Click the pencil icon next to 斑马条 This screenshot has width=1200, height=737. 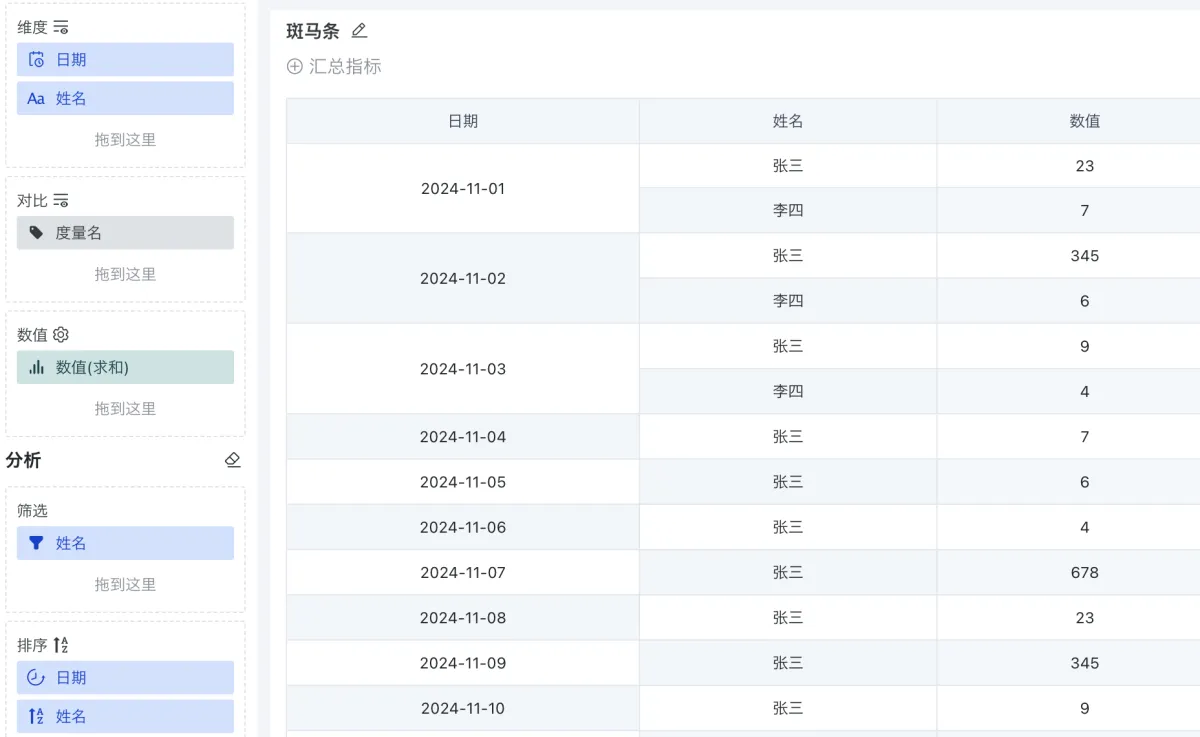coord(359,31)
